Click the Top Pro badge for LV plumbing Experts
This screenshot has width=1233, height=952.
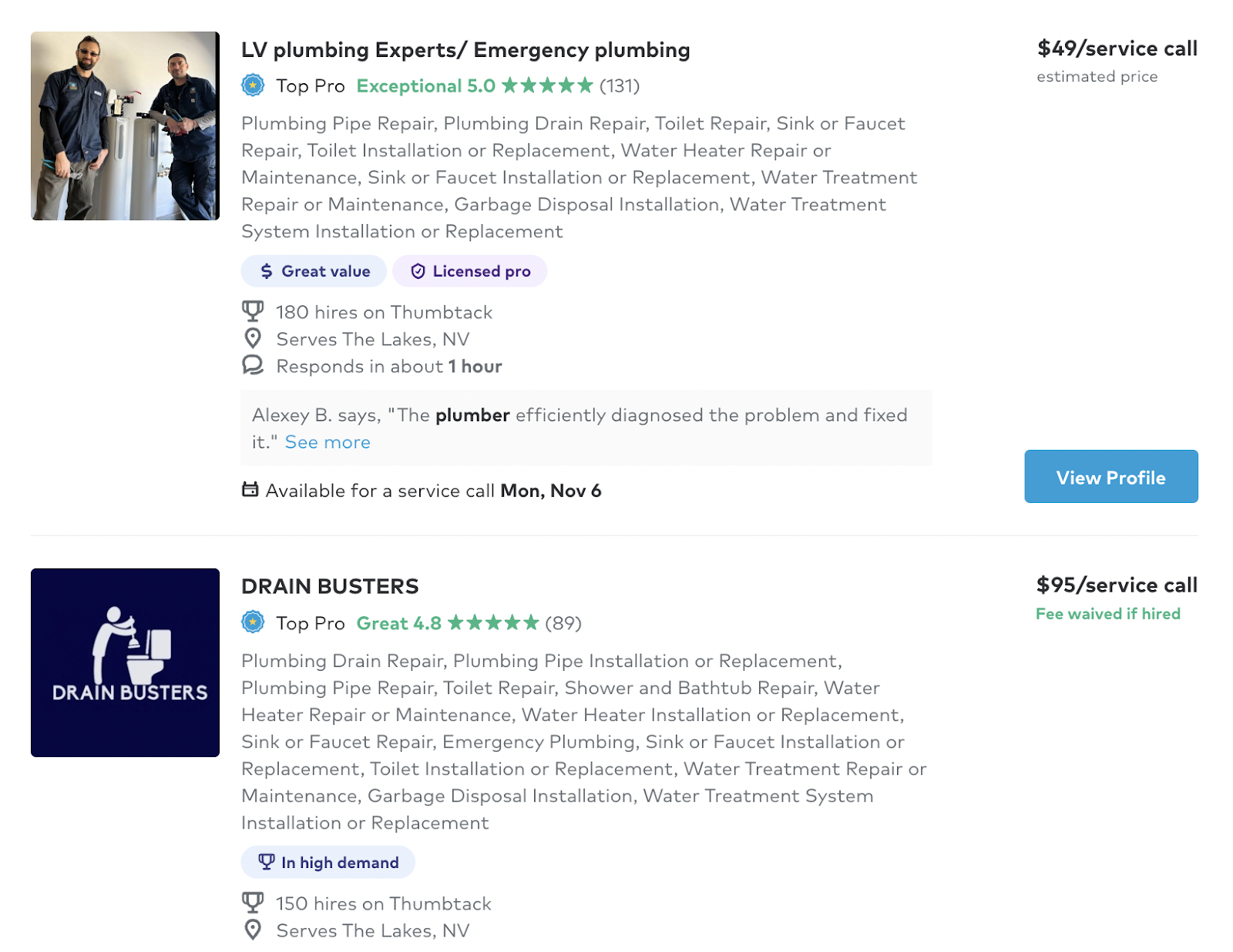253,85
